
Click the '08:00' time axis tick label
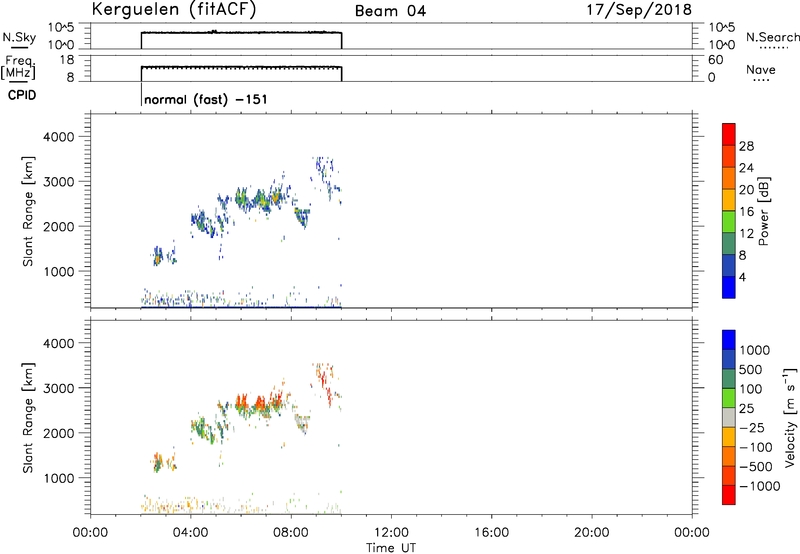pos(291,533)
